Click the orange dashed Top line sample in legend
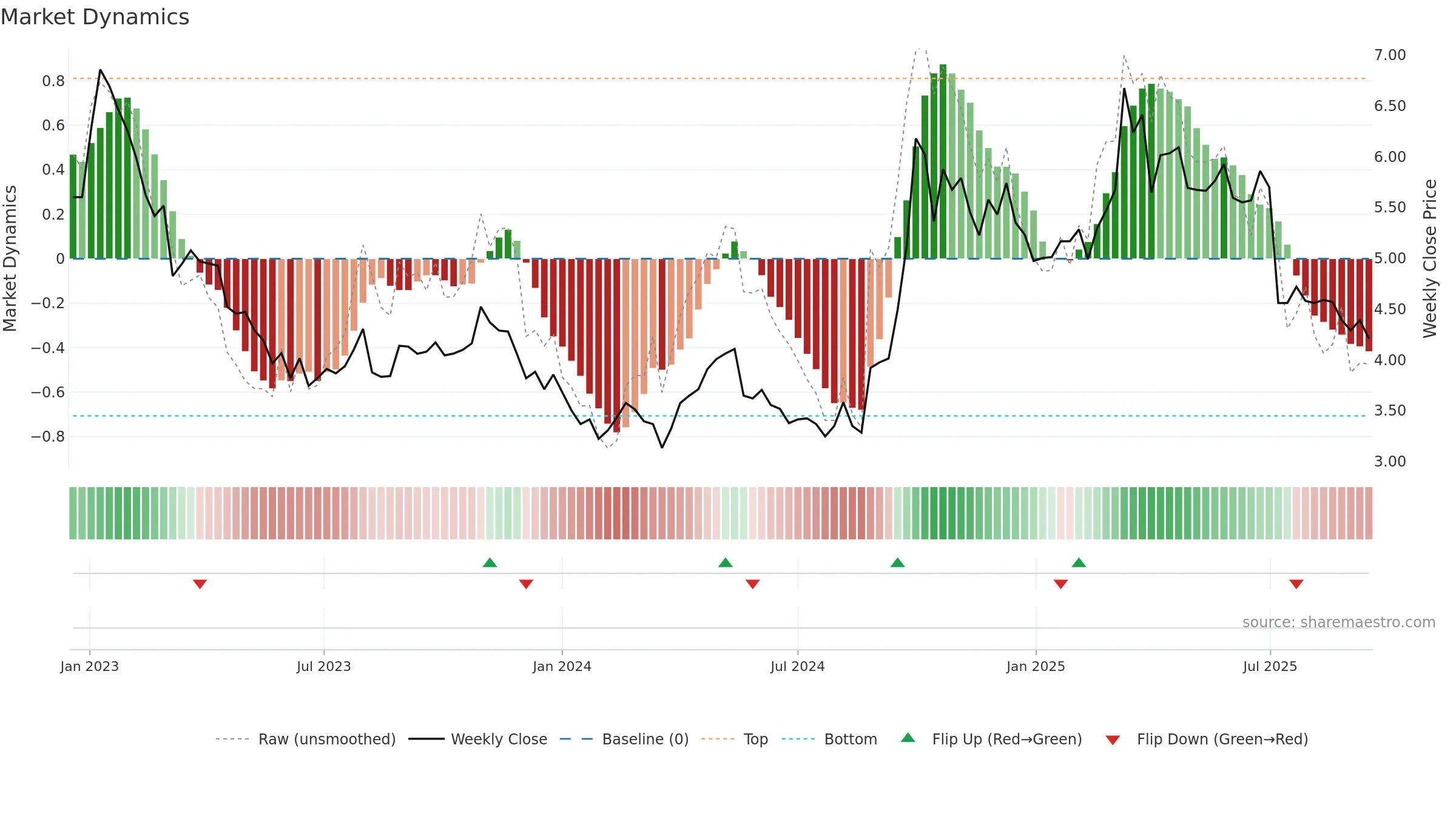Screen dimensions: 1456x819 click(x=718, y=739)
